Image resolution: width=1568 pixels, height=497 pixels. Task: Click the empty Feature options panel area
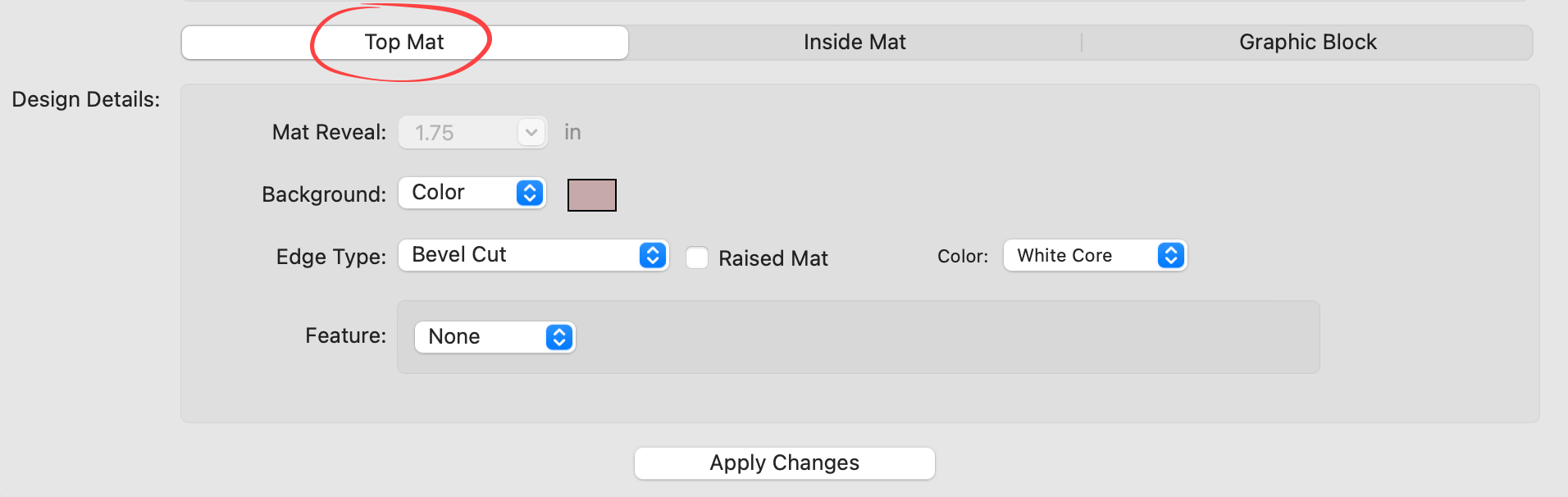coord(943,337)
